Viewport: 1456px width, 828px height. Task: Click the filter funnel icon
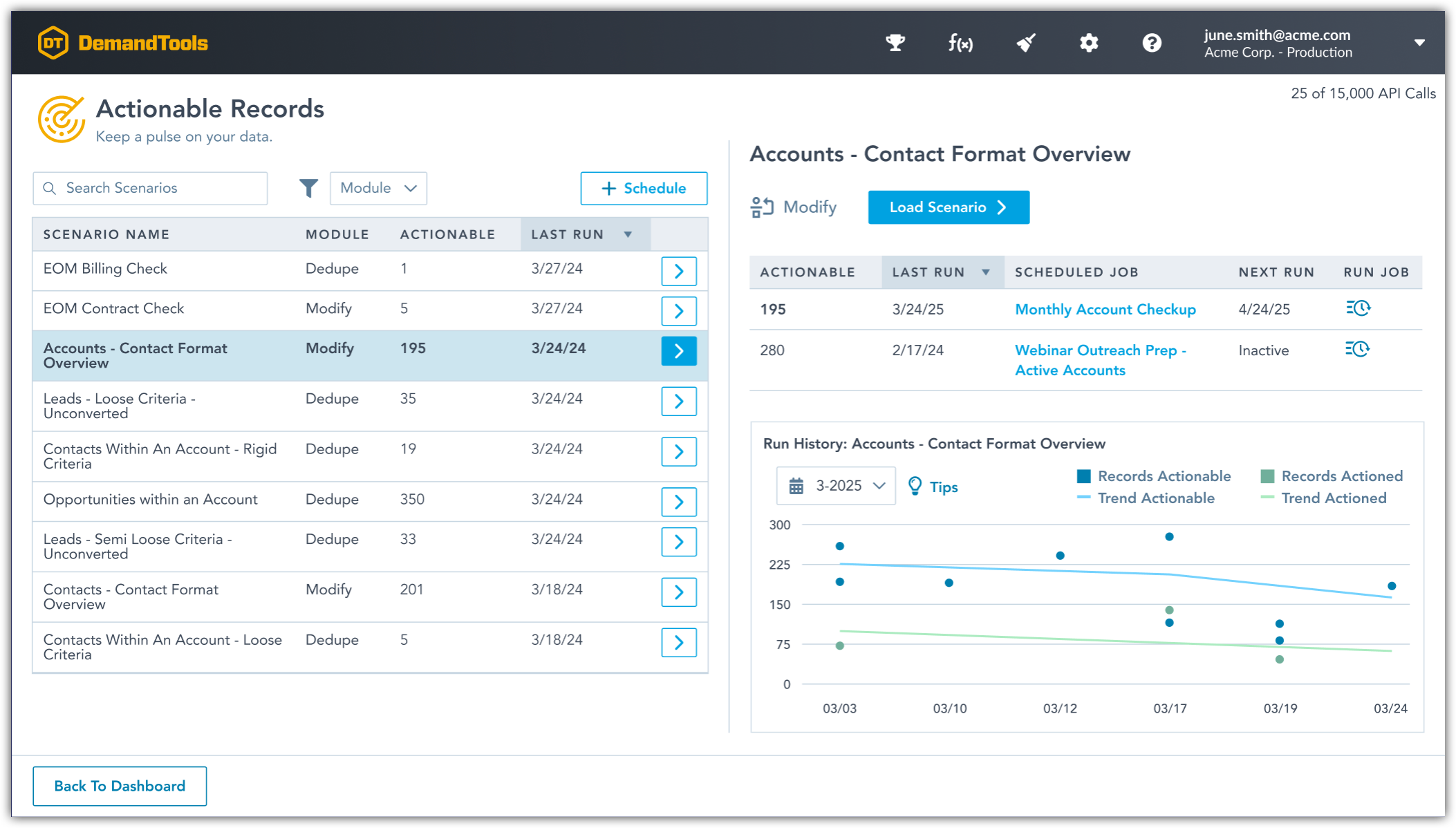tap(308, 188)
